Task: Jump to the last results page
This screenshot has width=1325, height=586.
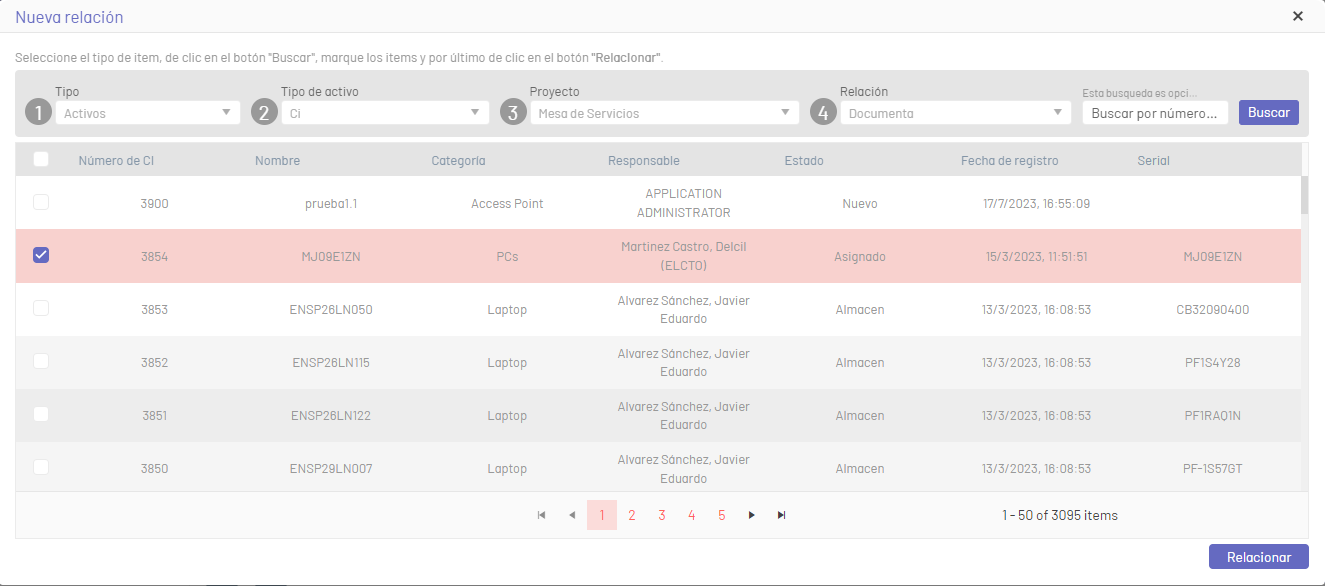Action: tap(782, 515)
